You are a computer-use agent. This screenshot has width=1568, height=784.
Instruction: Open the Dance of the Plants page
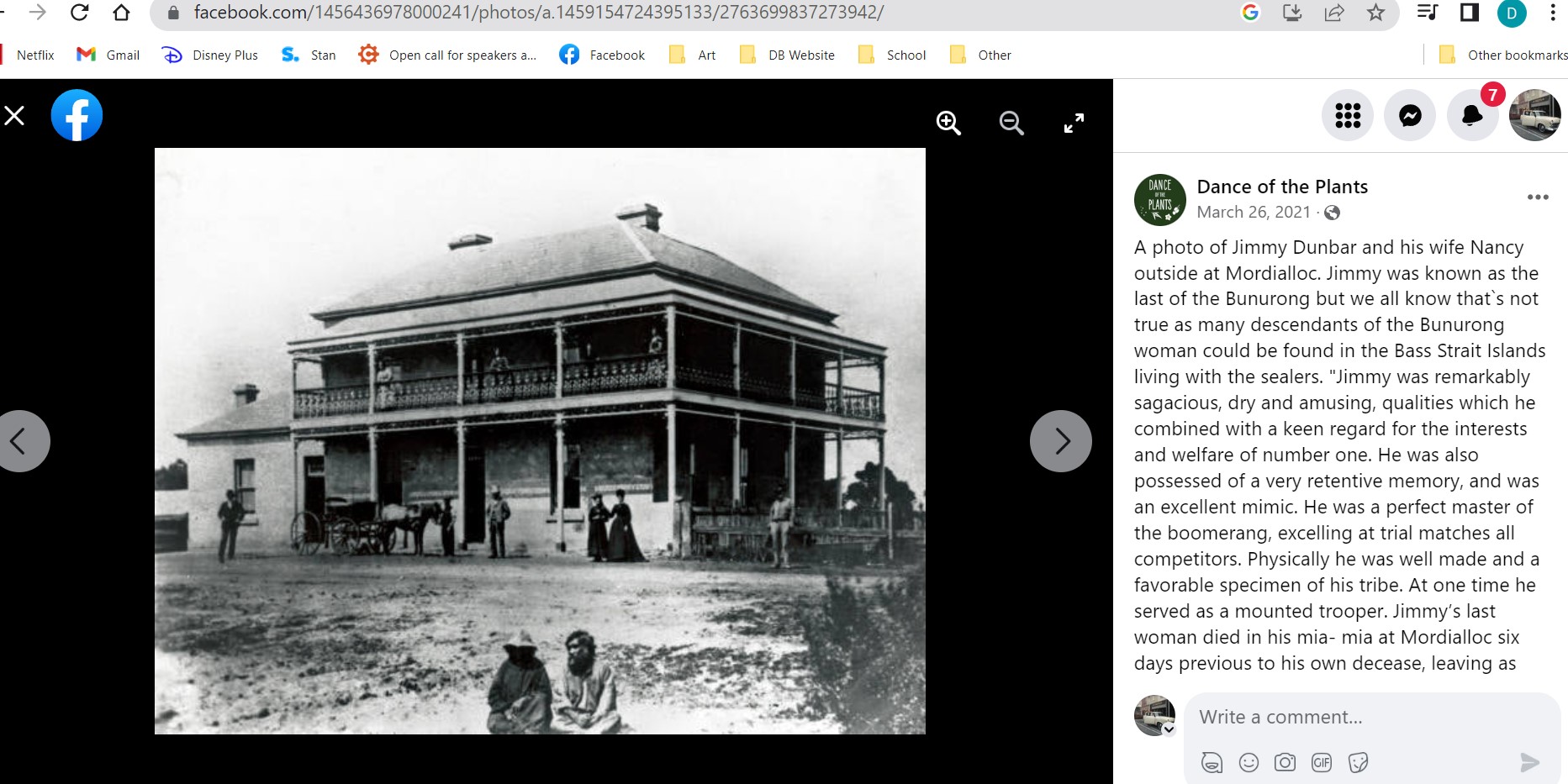(x=1281, y=187)
